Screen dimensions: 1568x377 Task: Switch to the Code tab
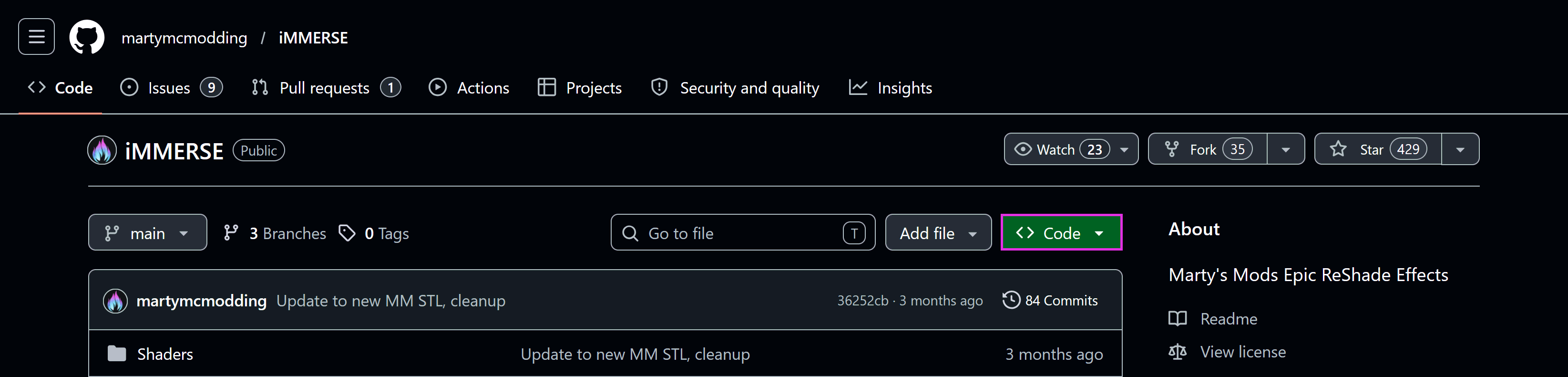click(60, 88)
